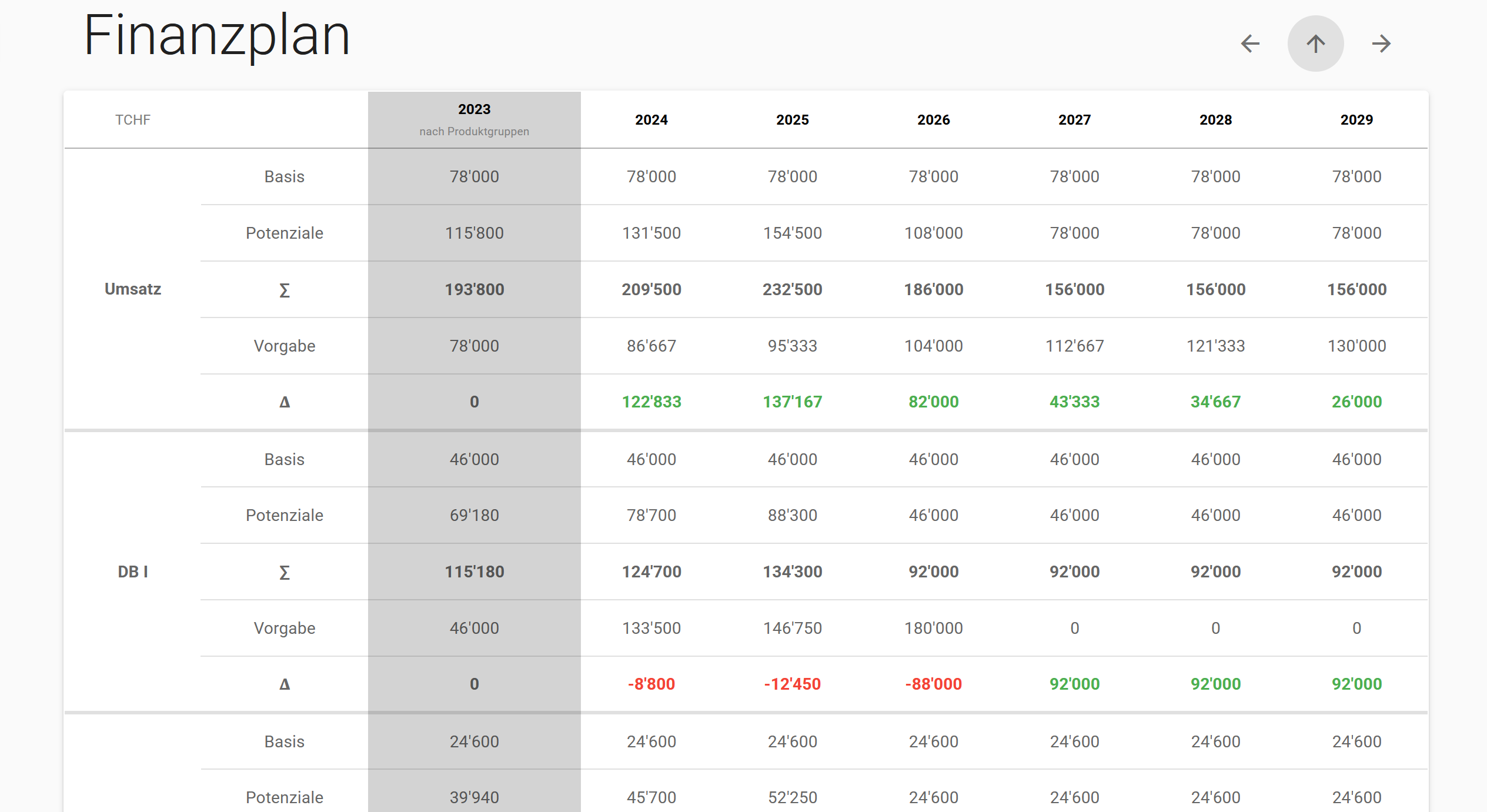Click the red DB I delta -88'000
Image resolution: width=1487 pixels, height=812 pixels.
tap(933, 684)
